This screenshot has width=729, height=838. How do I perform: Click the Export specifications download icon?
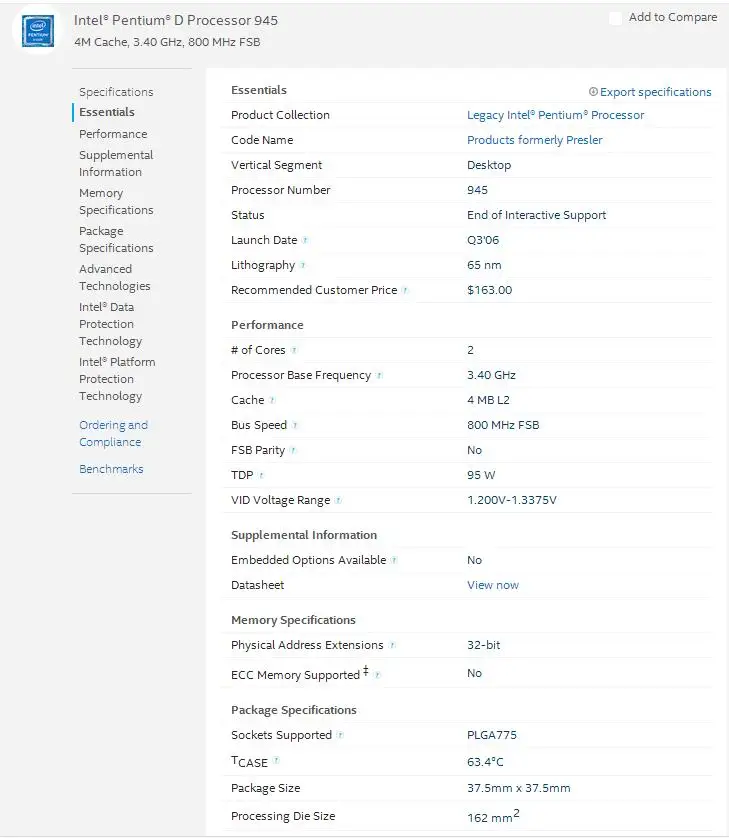click(593, 91)
